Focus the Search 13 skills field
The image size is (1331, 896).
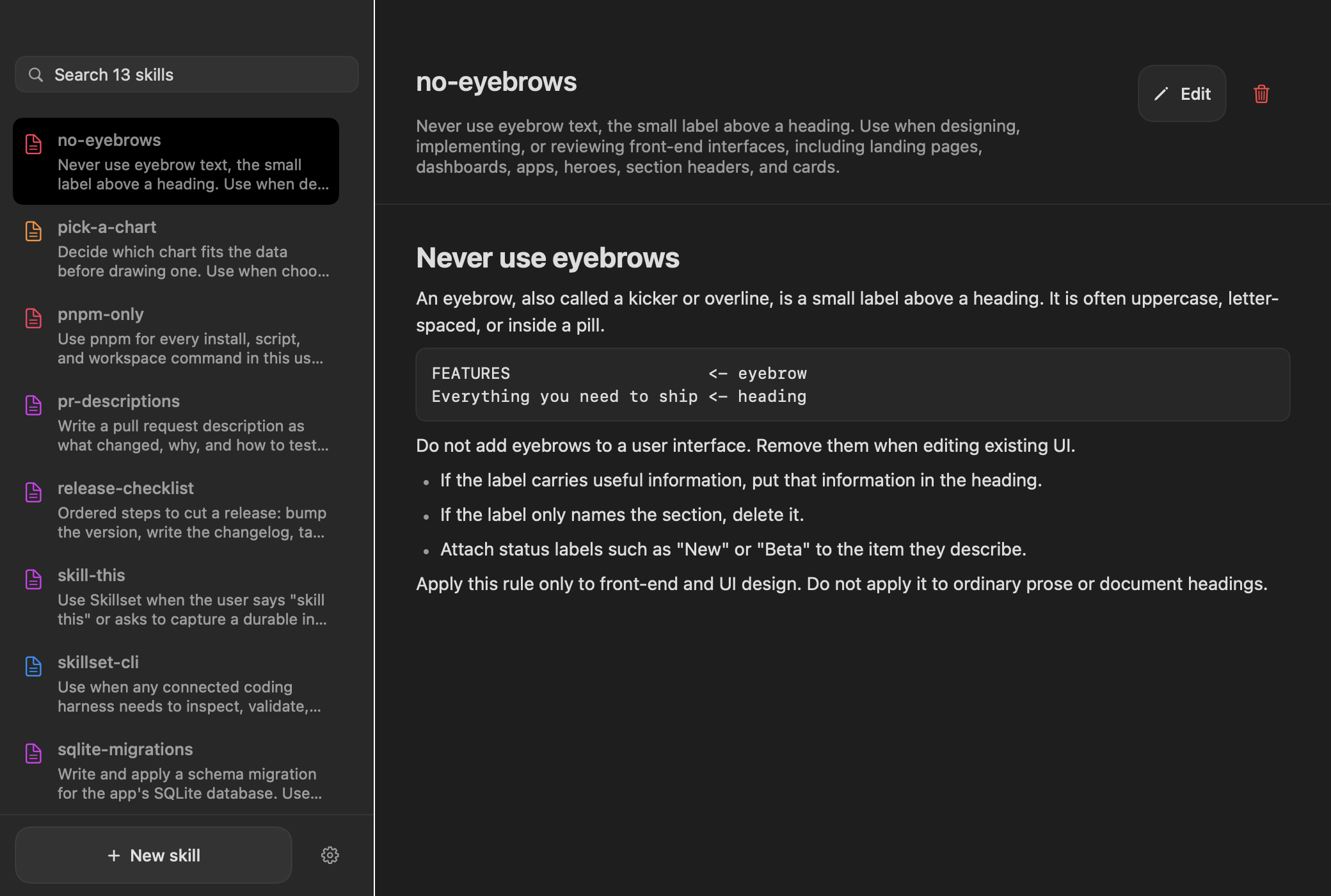187,74
